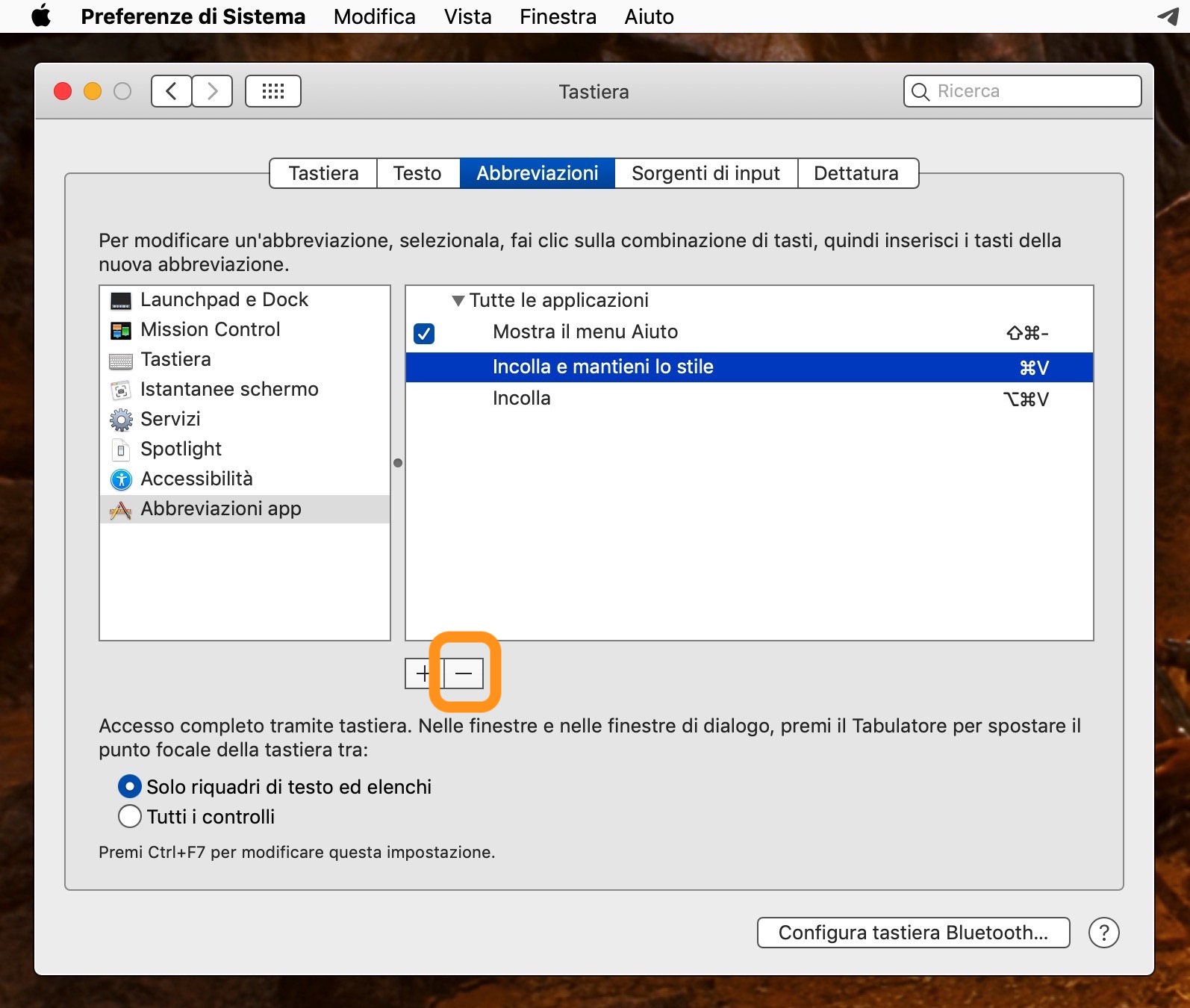The image size is (1190, 1008).
Task: Switch to the Sorgenti di input tab
Action: coord(706,173)
